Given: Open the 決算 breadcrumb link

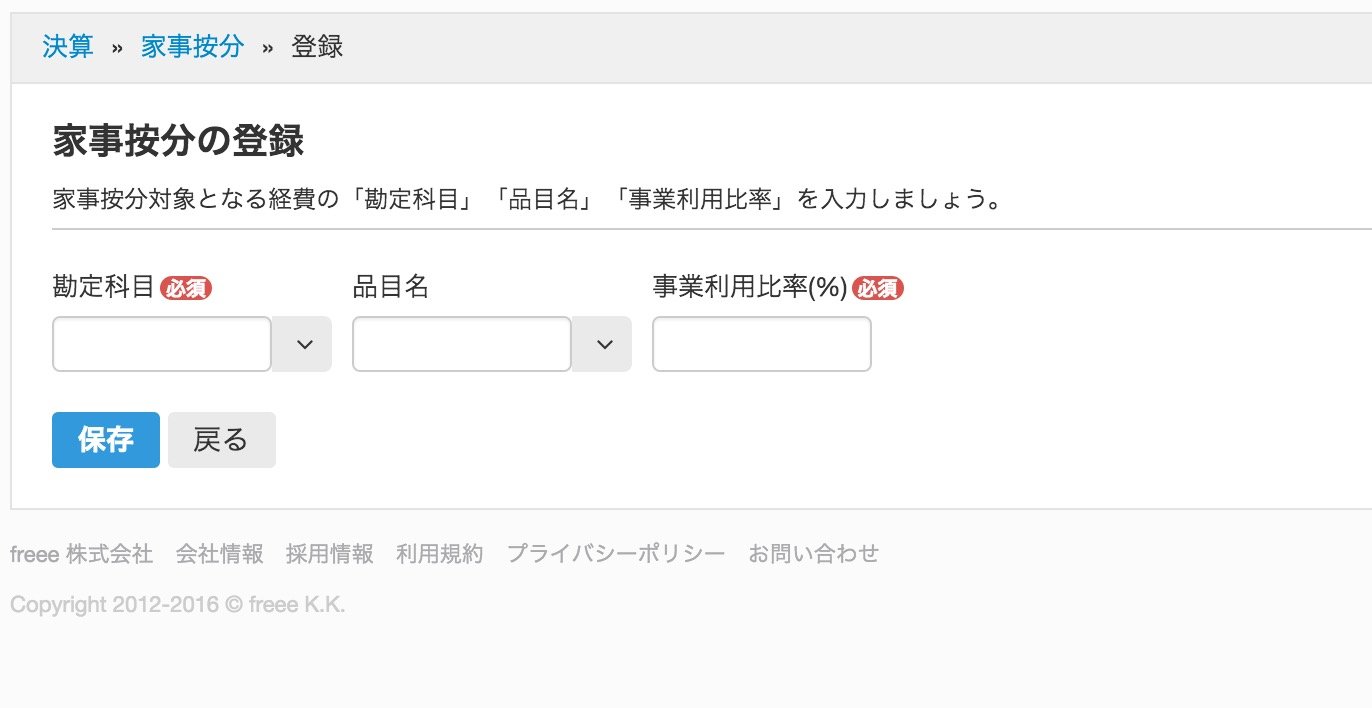Looking at the screenshot, I should (68, 47).
